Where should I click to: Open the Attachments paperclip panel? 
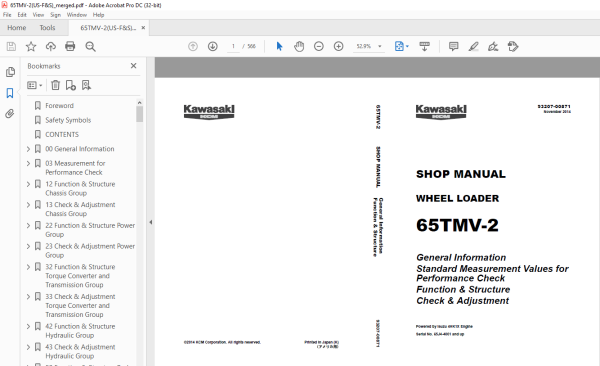pyautogui.click(x=10, y=114)
